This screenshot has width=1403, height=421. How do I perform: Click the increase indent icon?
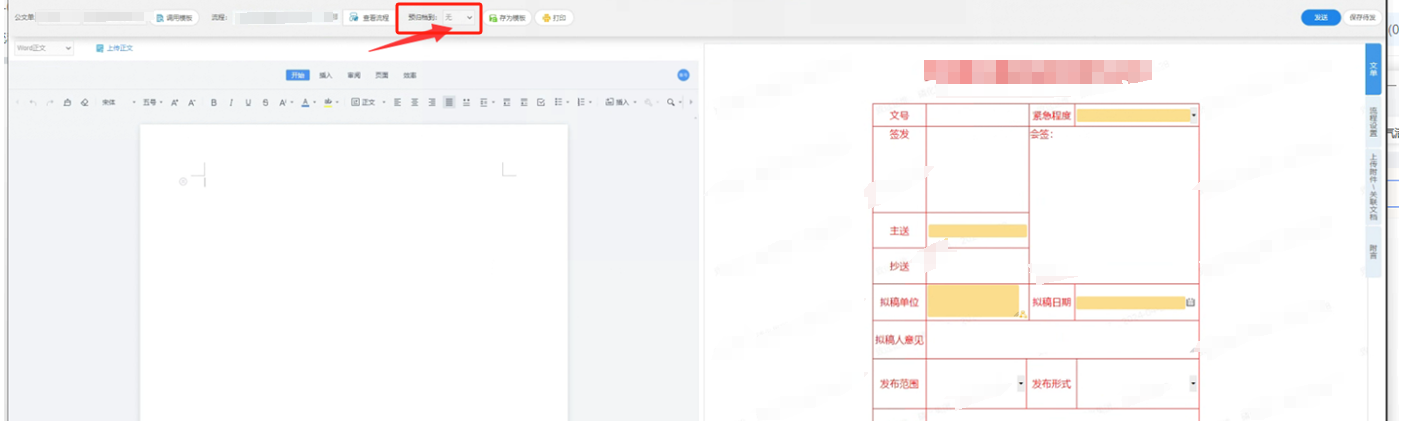(x=524, y=102)
